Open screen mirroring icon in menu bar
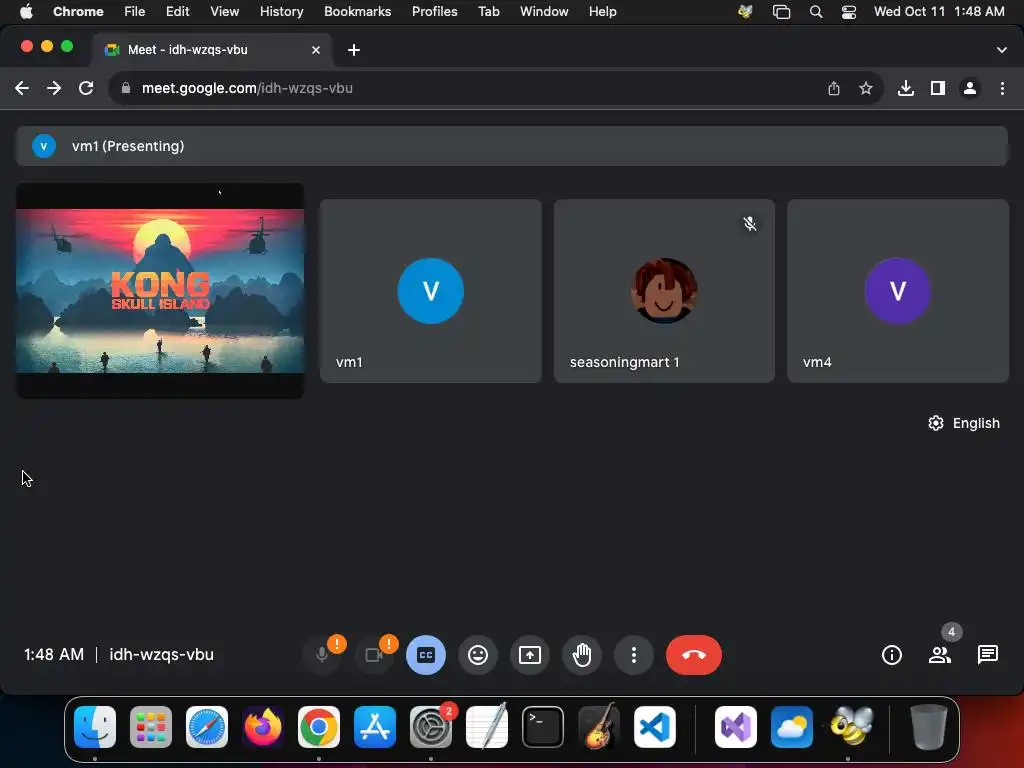The image size is (1024, 768). pos(781,11)
